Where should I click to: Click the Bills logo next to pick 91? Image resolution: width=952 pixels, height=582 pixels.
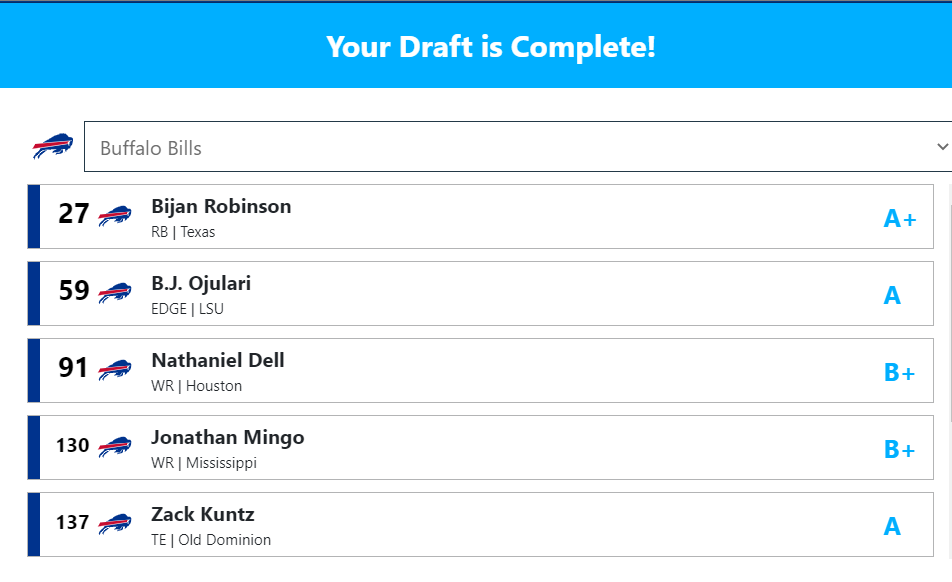coord(115,370)
